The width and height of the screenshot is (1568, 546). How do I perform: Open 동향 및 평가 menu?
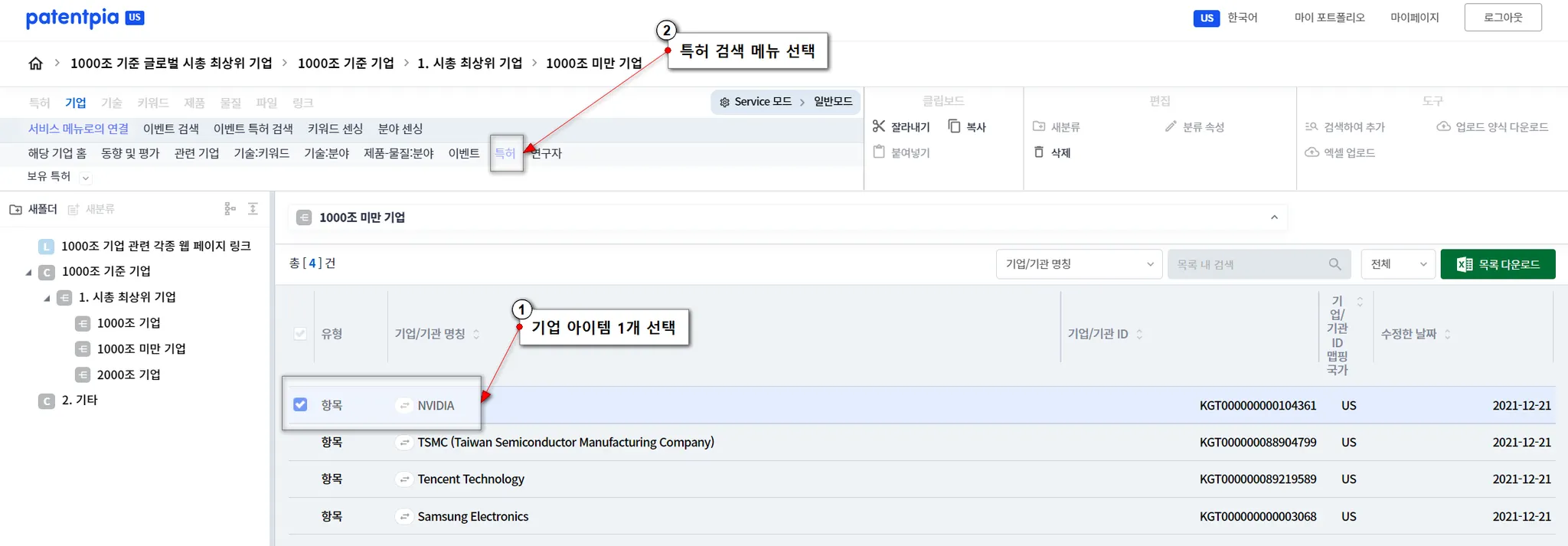pyautogui.click(x=130, y=153)
